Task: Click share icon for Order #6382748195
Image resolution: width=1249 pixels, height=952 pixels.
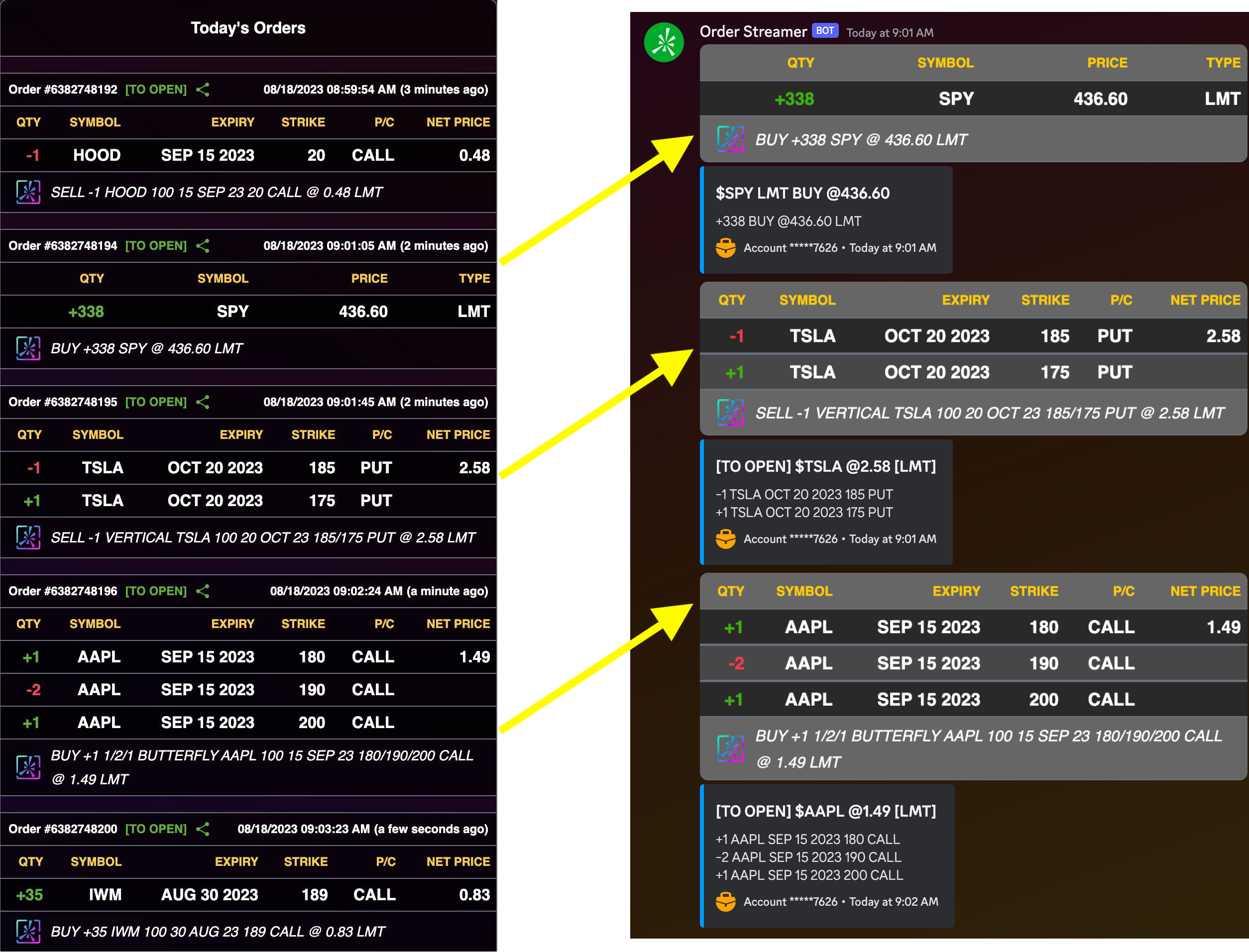Action: point(203,402)
